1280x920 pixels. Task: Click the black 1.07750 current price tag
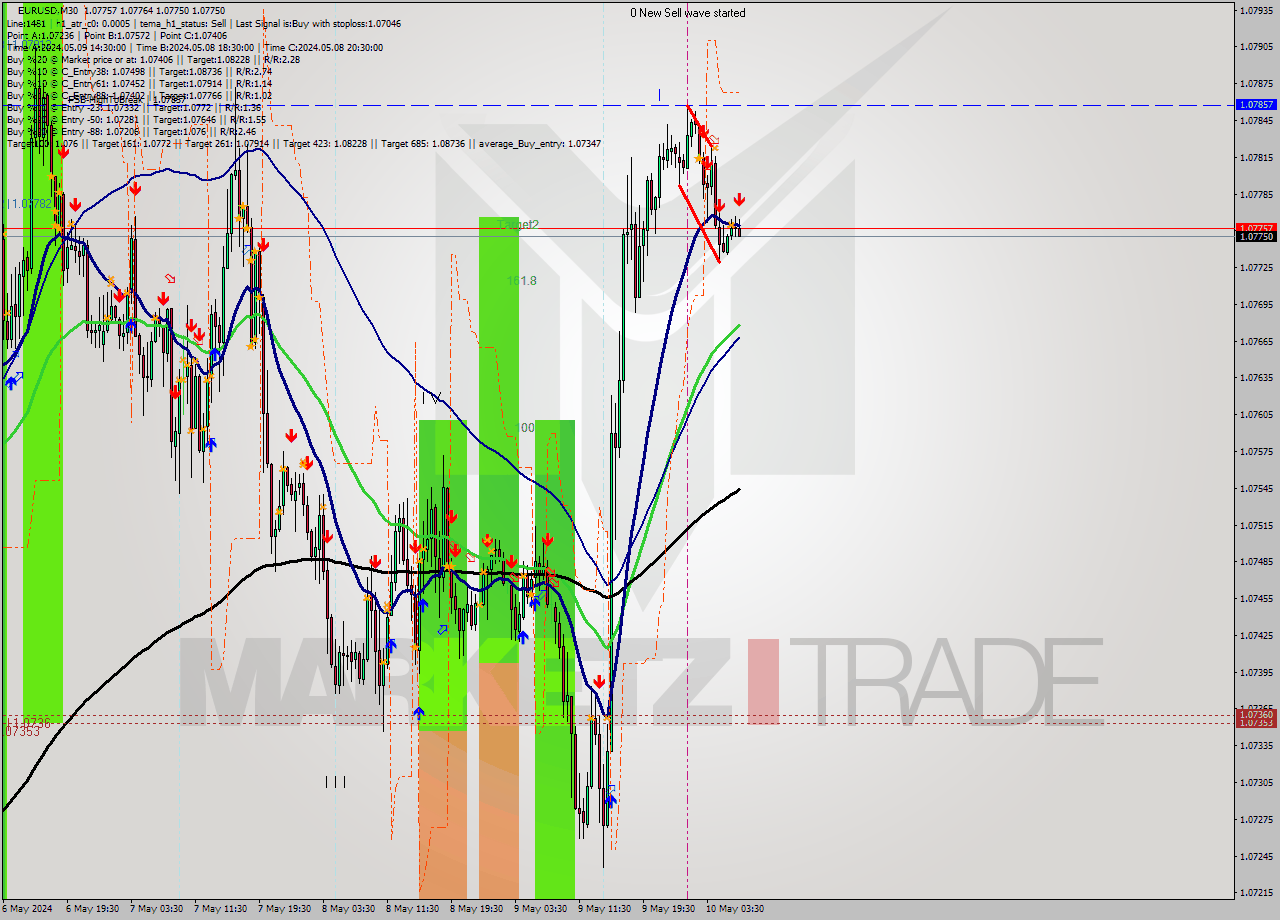coord(1256,237)
